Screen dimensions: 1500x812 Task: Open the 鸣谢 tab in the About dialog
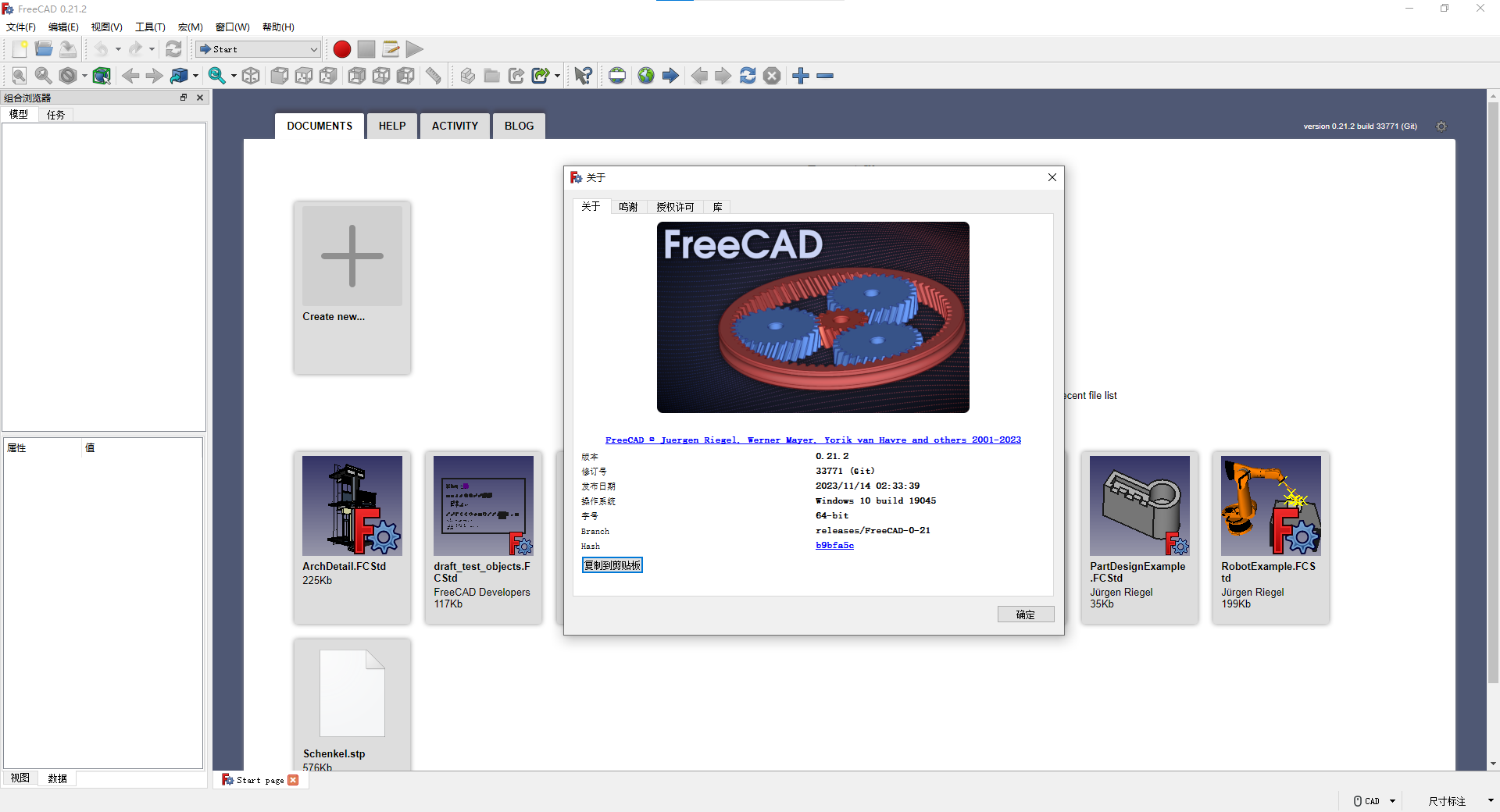point(629,206)
